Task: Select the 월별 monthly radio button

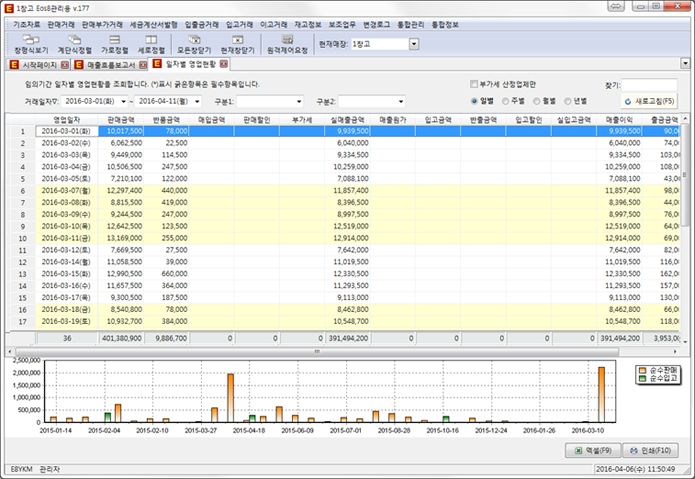Action: (536, 101)
